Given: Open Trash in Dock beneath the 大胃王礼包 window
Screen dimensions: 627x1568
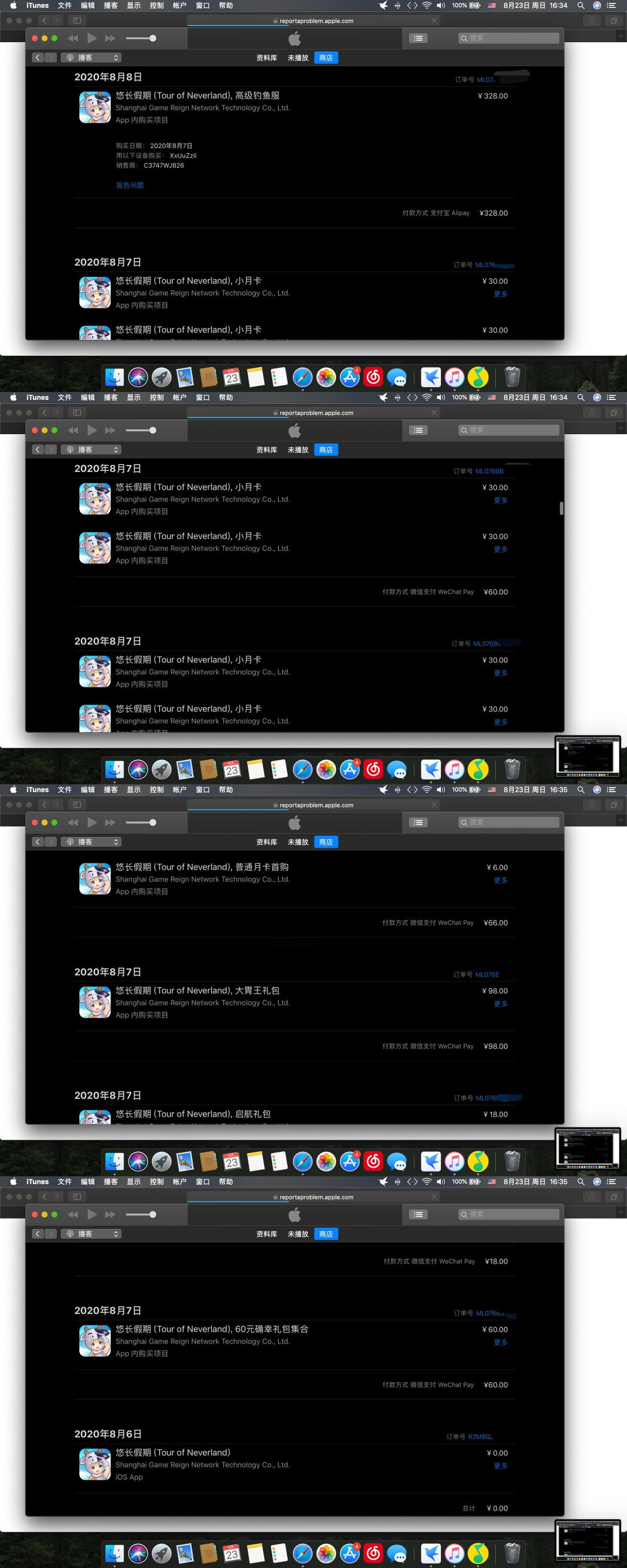Looking at the screenshot, I should [512, 1162].
